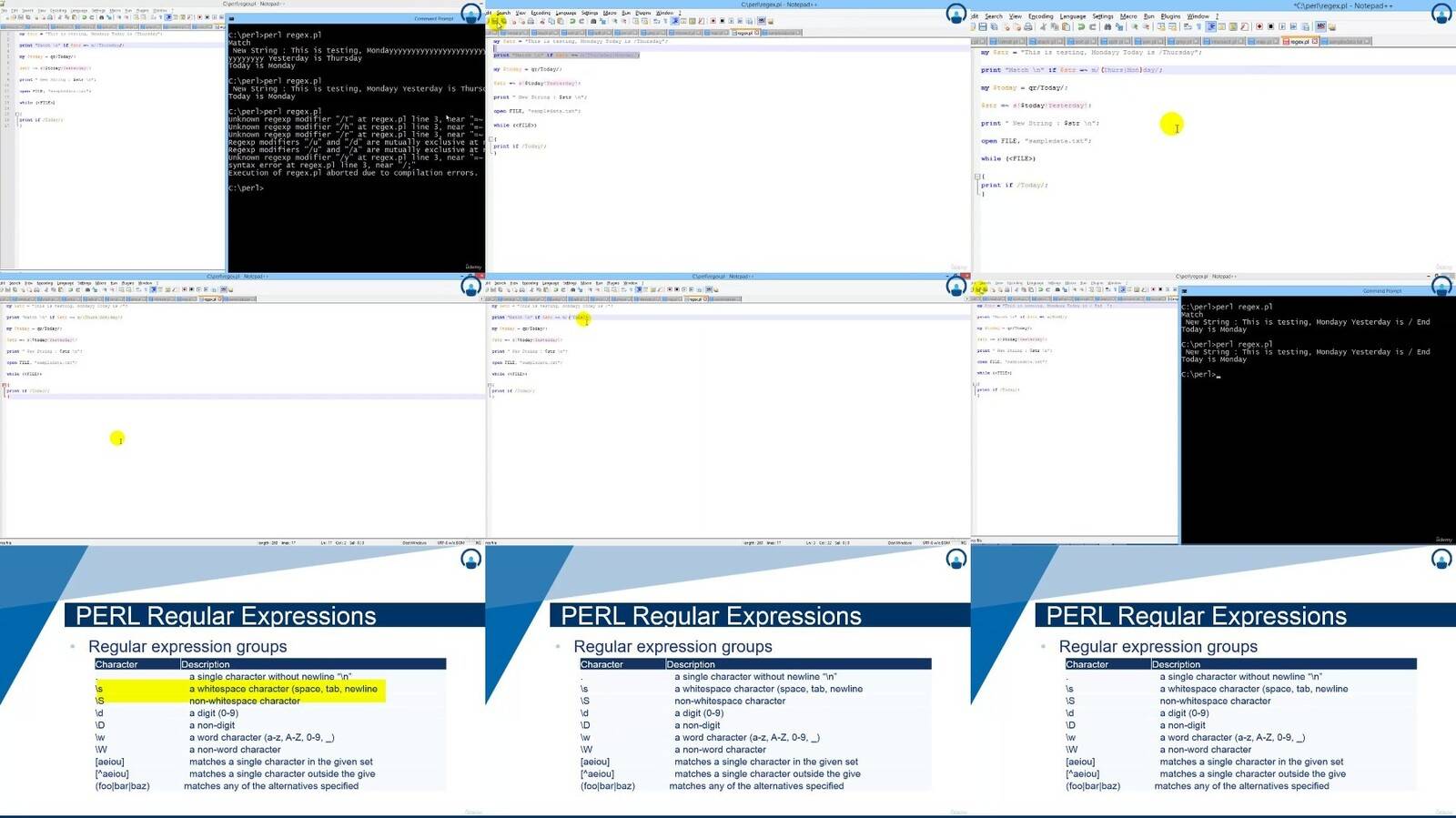Open Language menu in *regex.pl Notepad++ window
Viewport: 1456px width, 818px height.
coord(1073,16)
